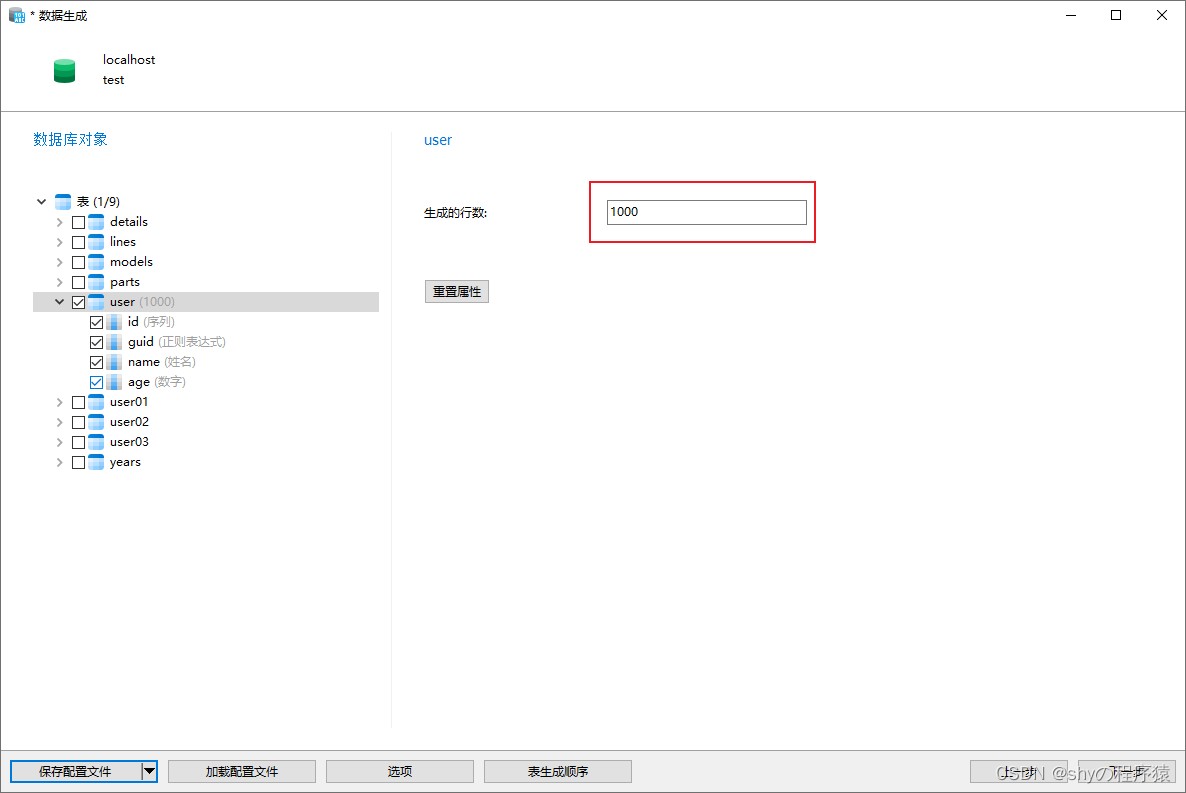Expand the models table node
The width and height of the screenshot is (1186, 793).
coord(60,262)
